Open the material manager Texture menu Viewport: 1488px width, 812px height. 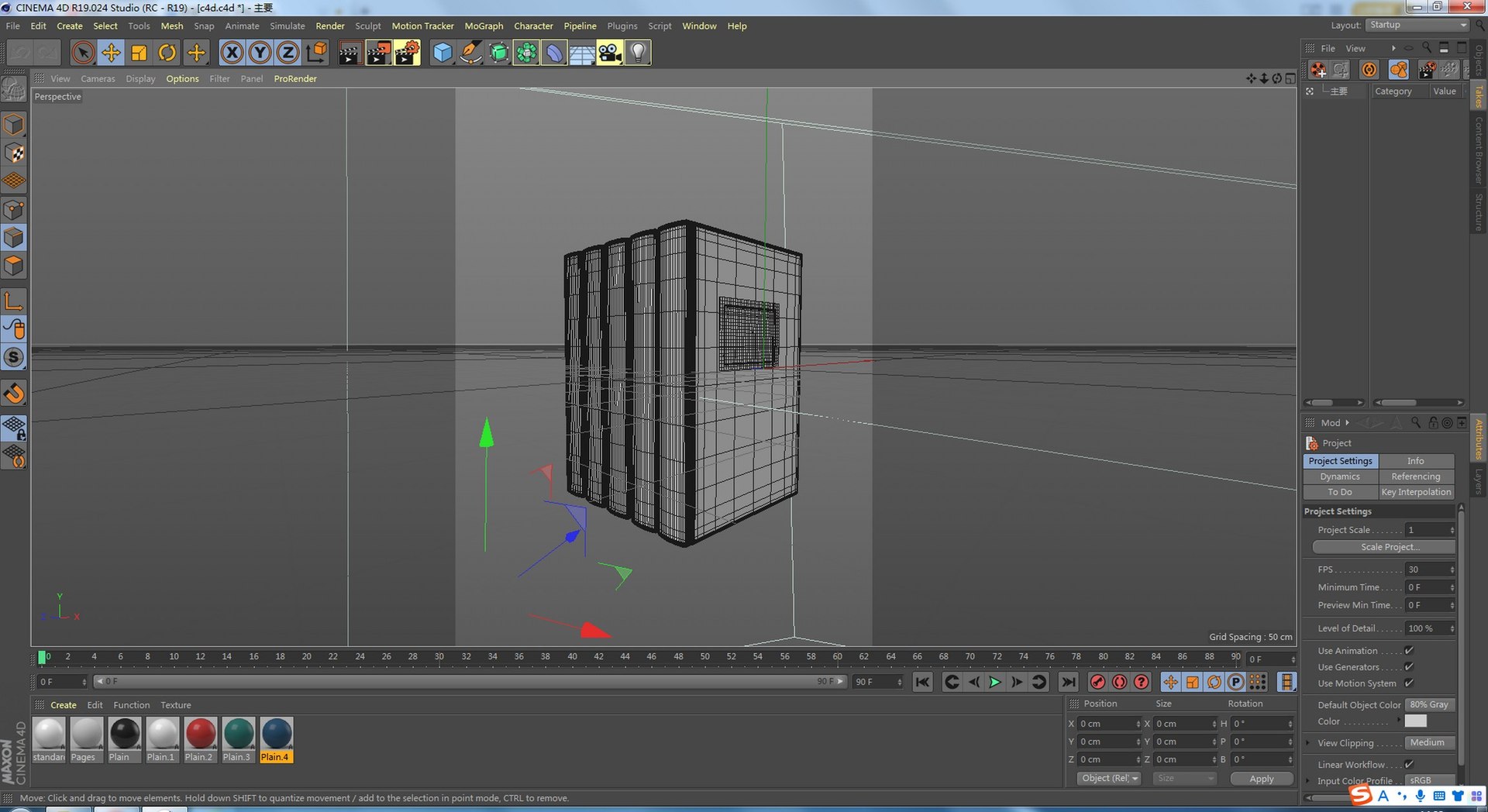176,705
